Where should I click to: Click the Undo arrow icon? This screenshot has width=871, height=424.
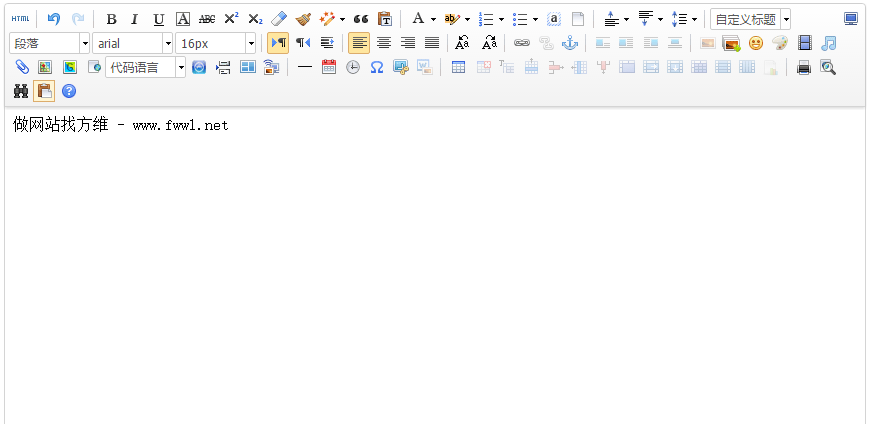54,19
